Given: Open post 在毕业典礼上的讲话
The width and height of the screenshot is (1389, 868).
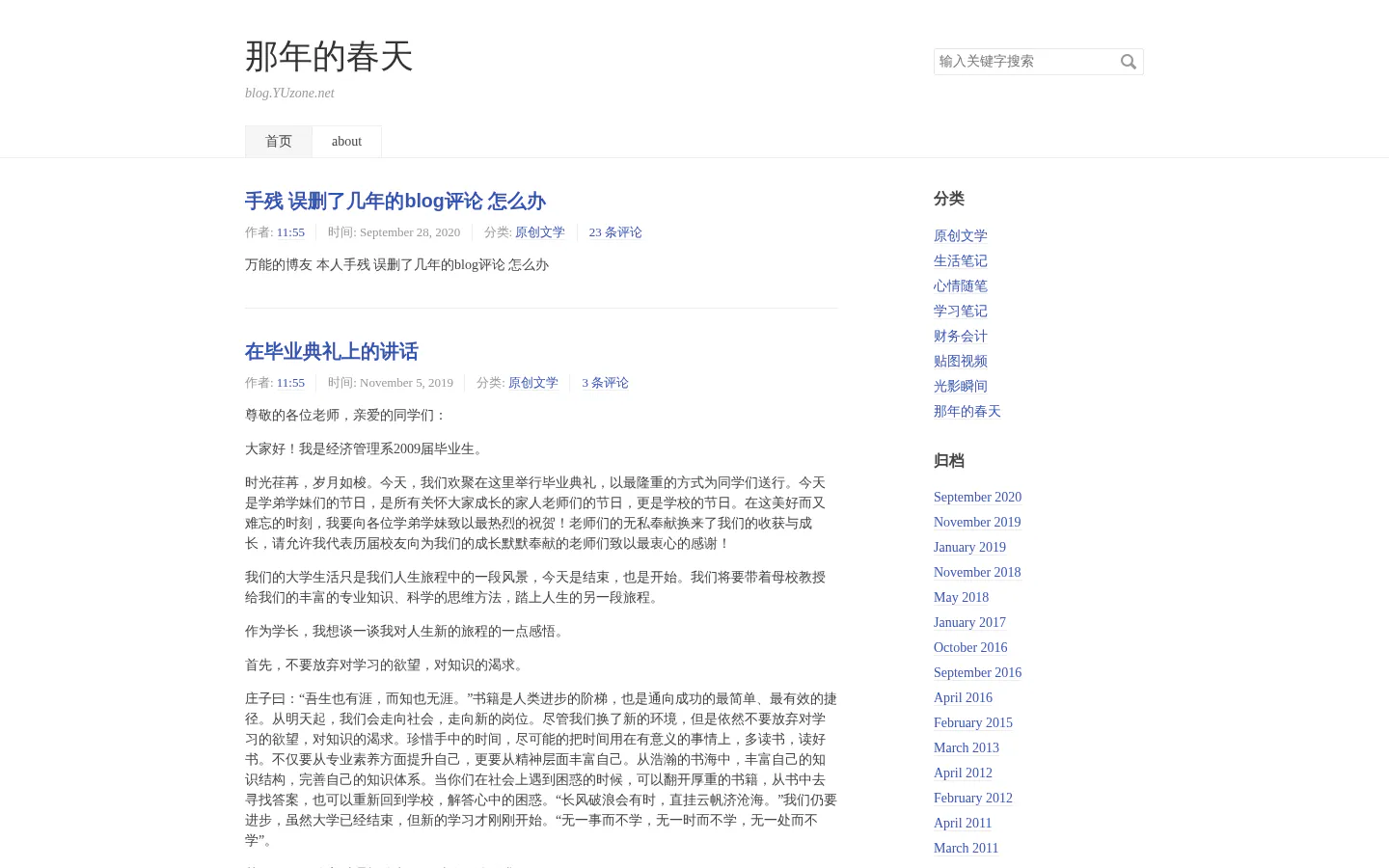Looking at the screenshot, I should 332,352.
